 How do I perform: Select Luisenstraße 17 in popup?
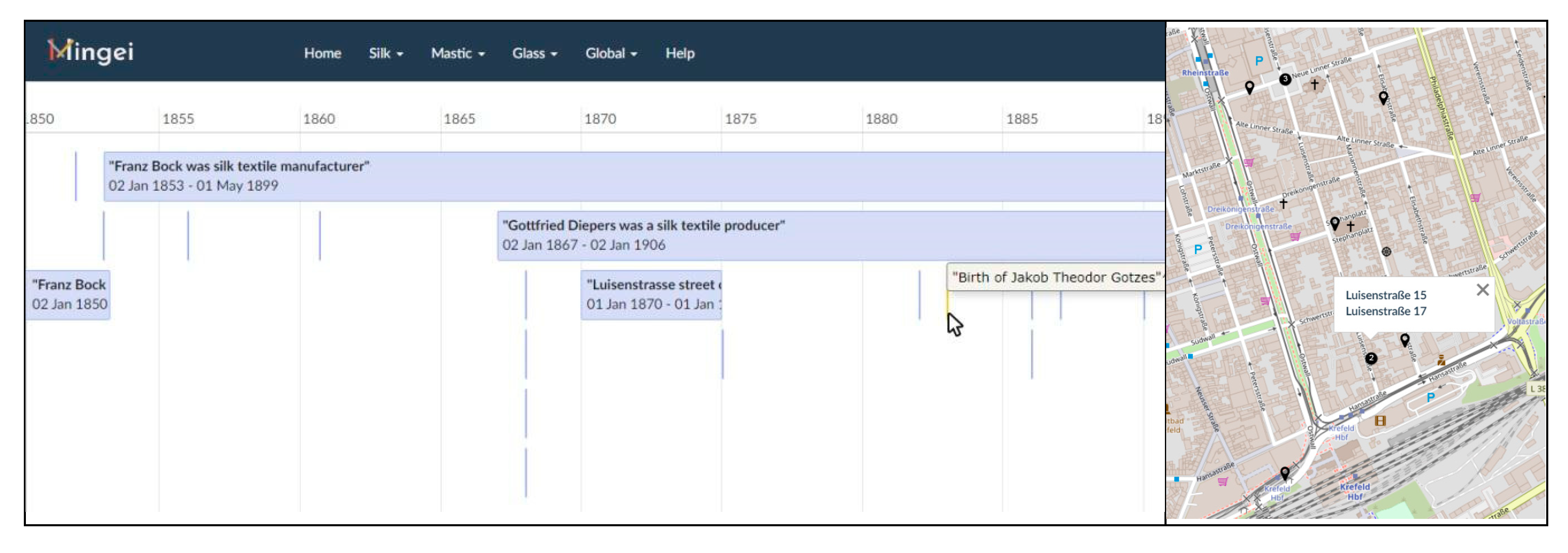coord(1386,311)
